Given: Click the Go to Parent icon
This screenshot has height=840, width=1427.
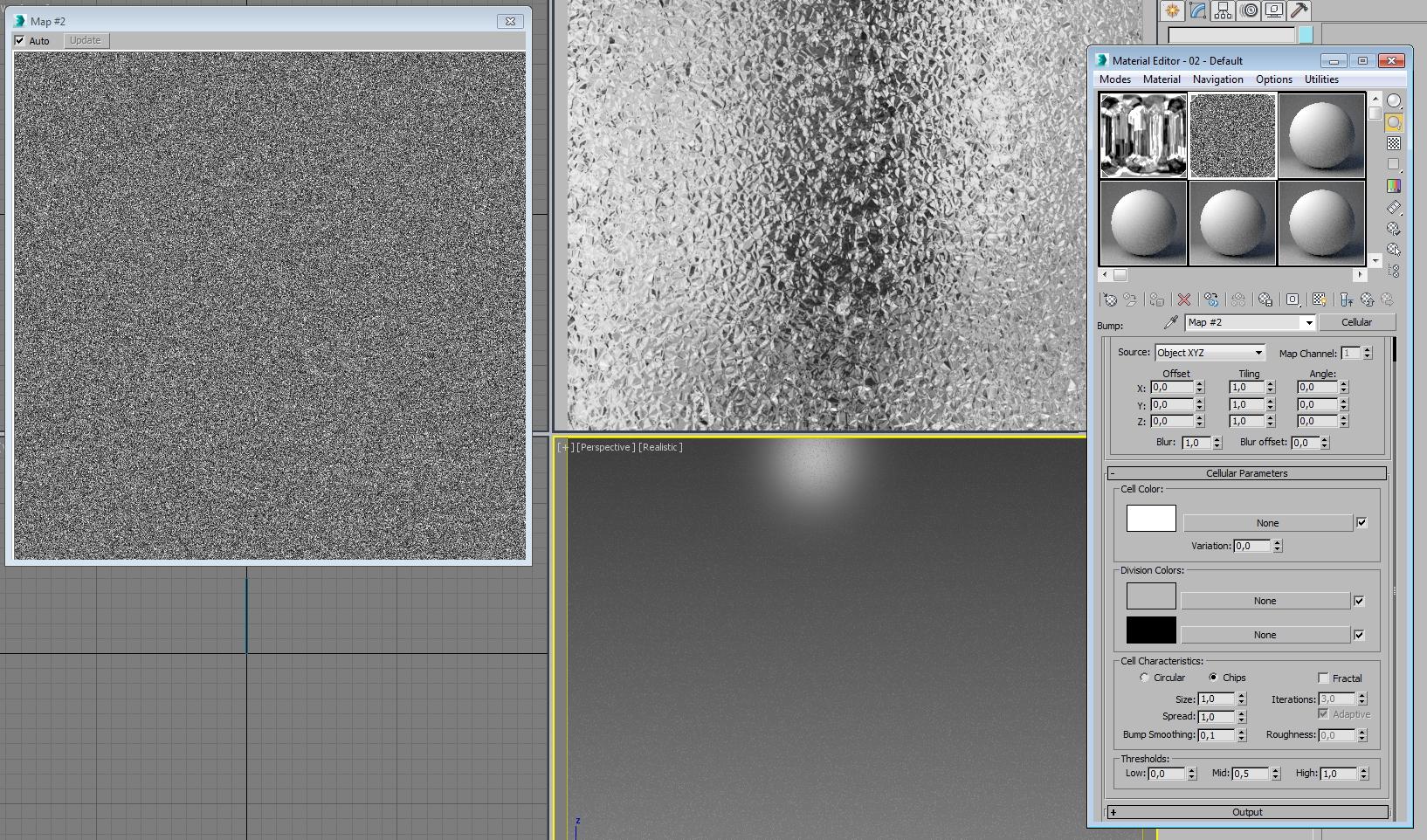Looking at the screenshot, I should pyautogui.click(x=1368, y=300).
